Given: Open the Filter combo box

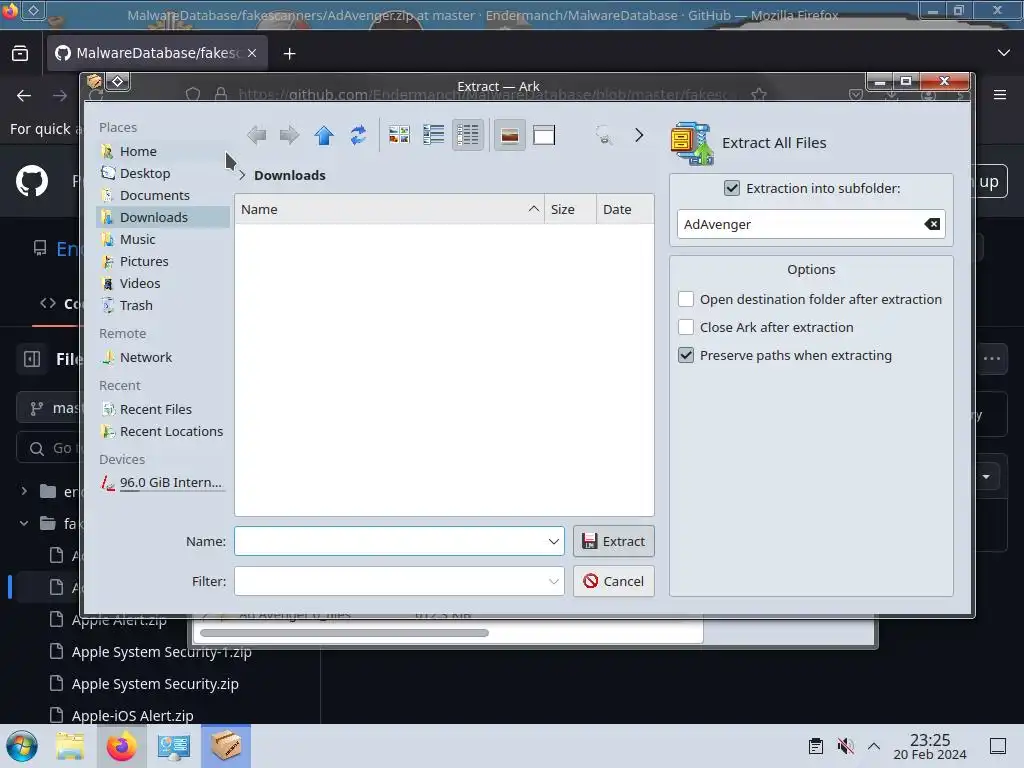Looking at the screenshot, I should [x=399, y=581].
